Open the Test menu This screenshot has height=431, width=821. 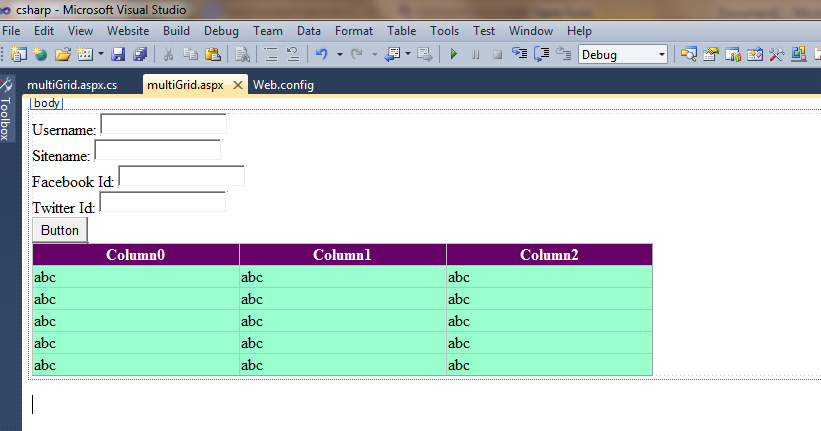tap(484, 31)
